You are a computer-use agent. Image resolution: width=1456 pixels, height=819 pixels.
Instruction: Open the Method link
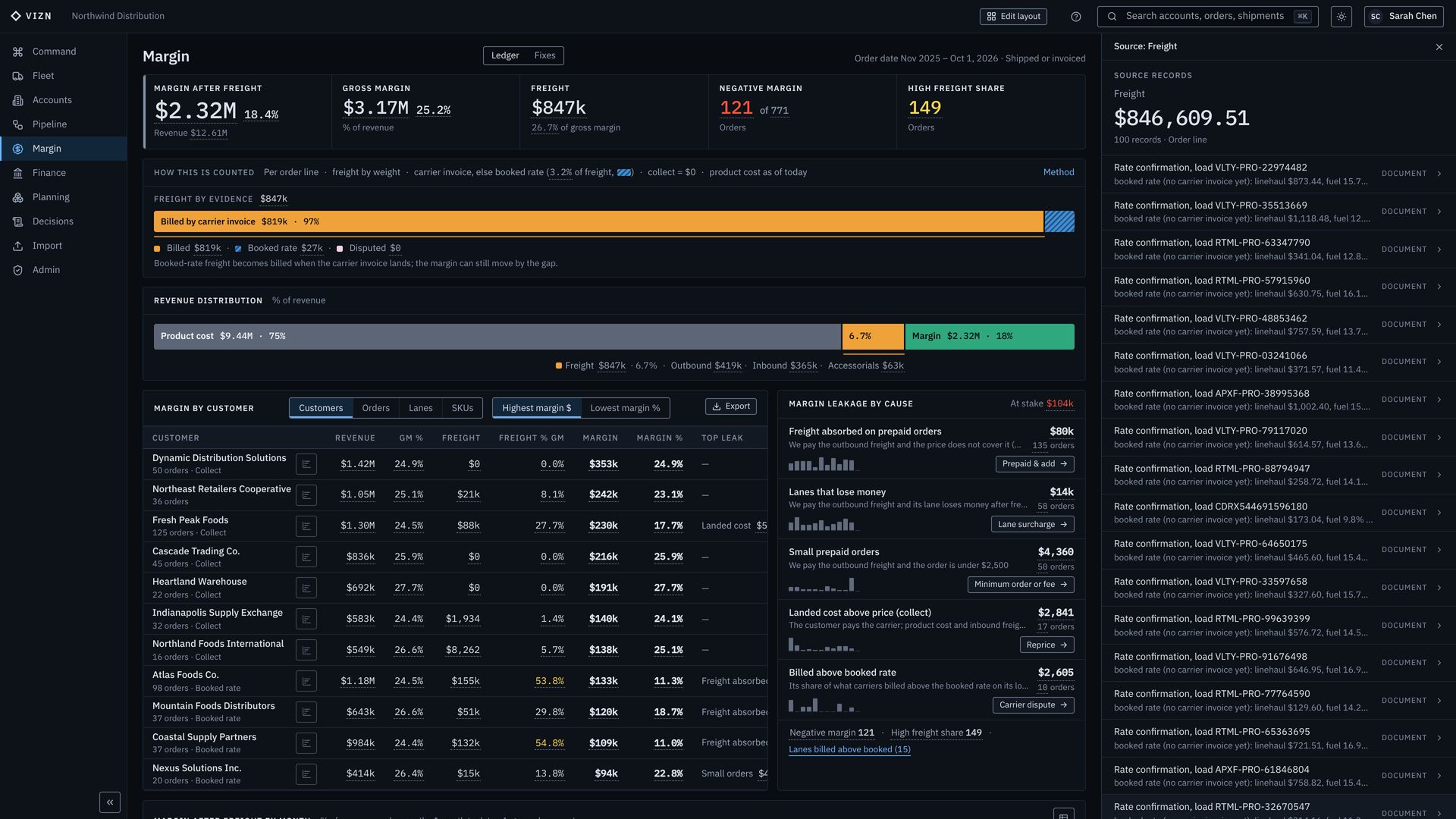pyautogui.click(x=1059, y=172)
